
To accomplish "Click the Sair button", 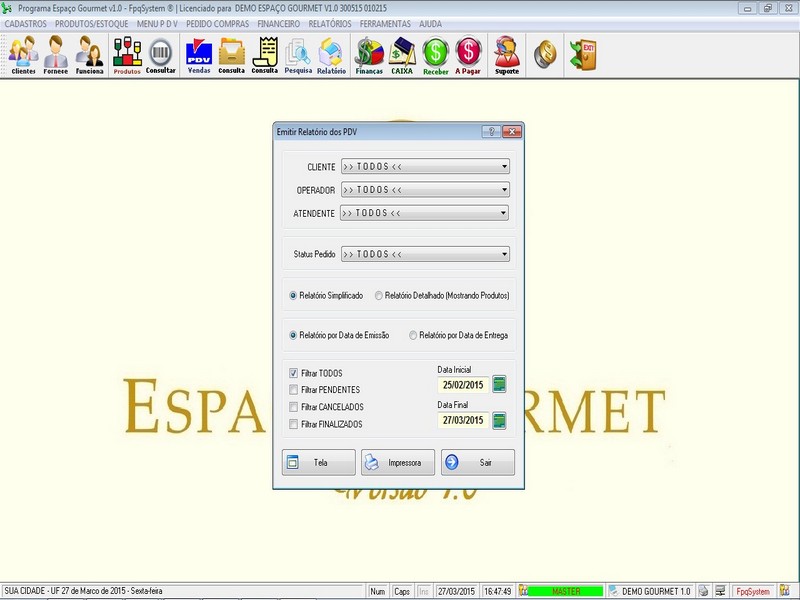I will (478, 462).
